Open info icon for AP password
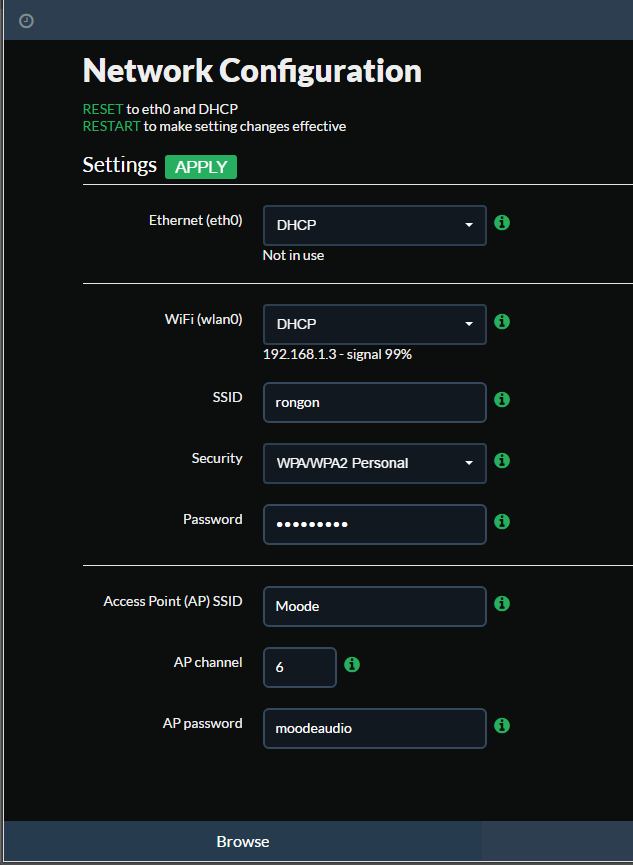The width and height of the screenshot is (633, 865). coord(502,725)
